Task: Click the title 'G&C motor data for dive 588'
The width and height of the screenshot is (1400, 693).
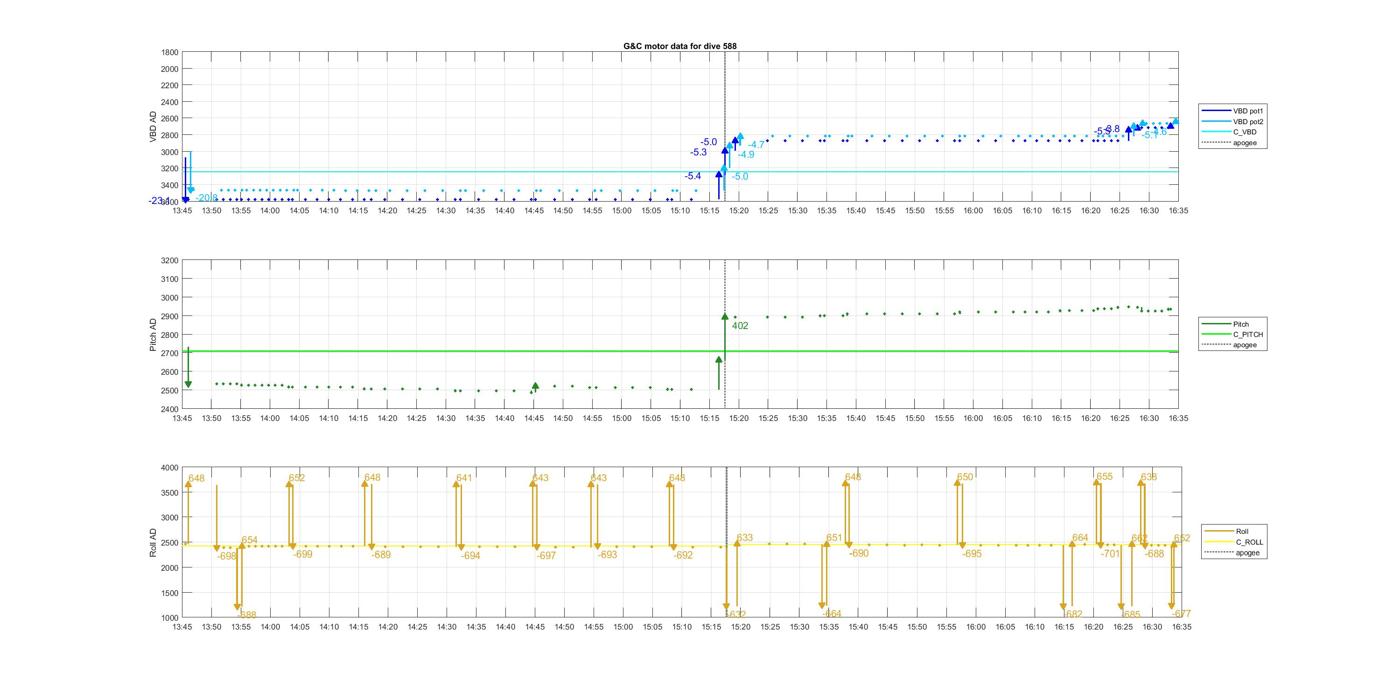Action: [x=680, y=46]
